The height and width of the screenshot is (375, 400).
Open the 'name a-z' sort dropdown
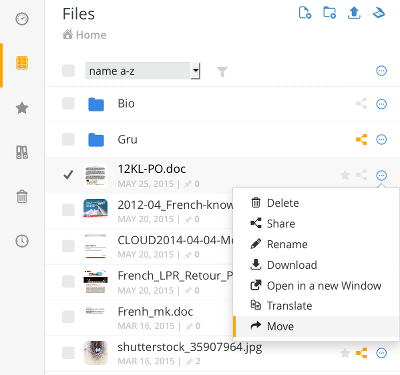[x=142, y=71]
